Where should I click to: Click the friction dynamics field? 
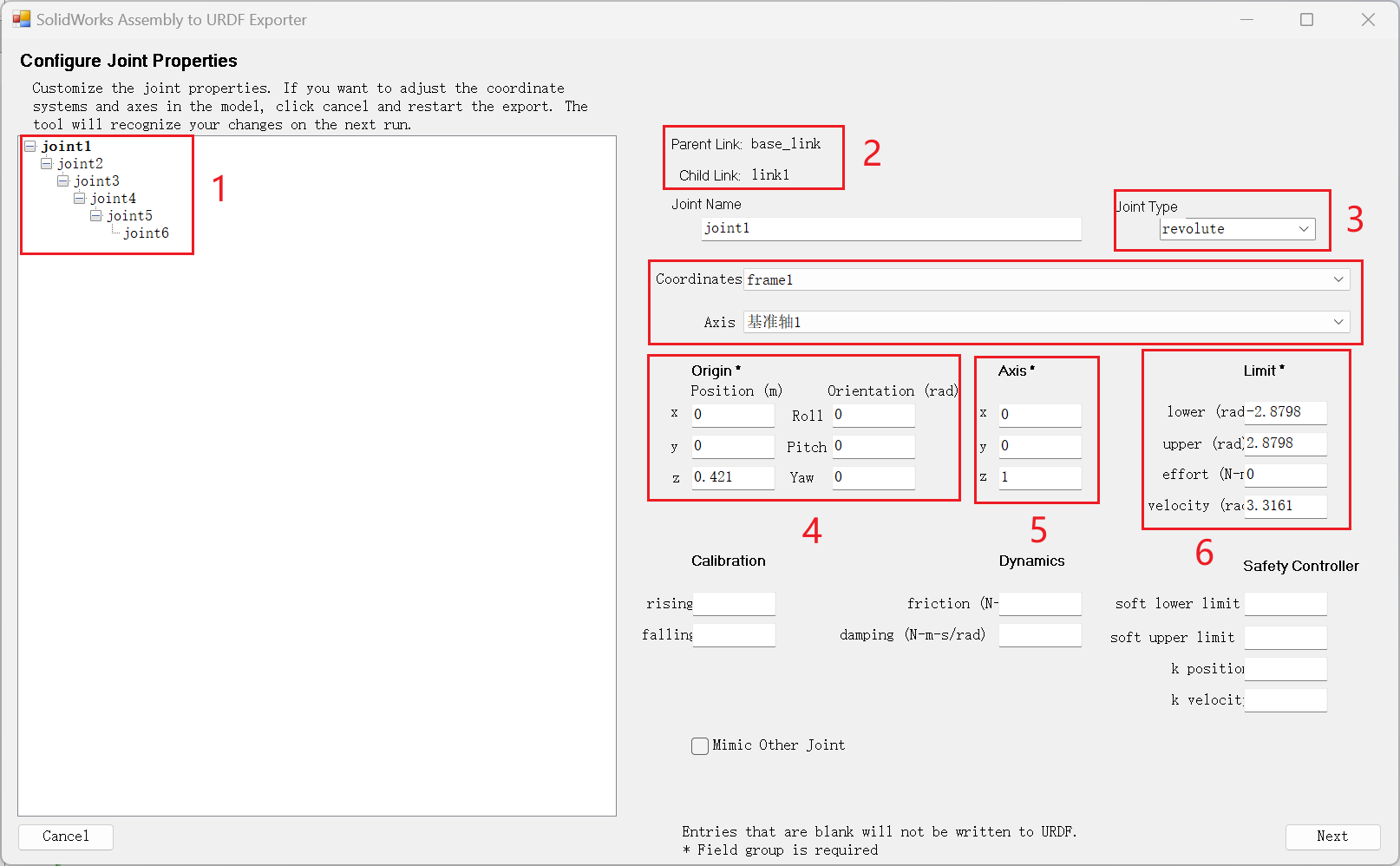[1039, 604]
